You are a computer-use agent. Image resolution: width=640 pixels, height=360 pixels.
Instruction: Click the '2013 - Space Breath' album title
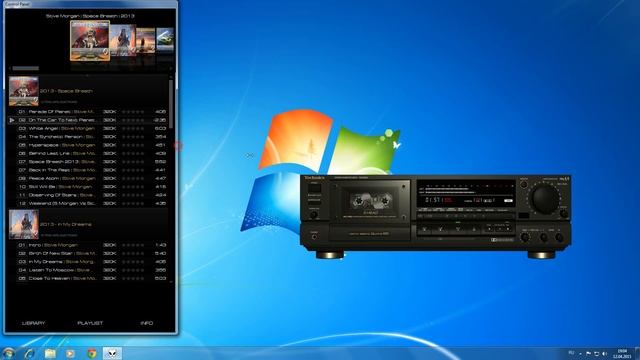click(x=66, y=91)
